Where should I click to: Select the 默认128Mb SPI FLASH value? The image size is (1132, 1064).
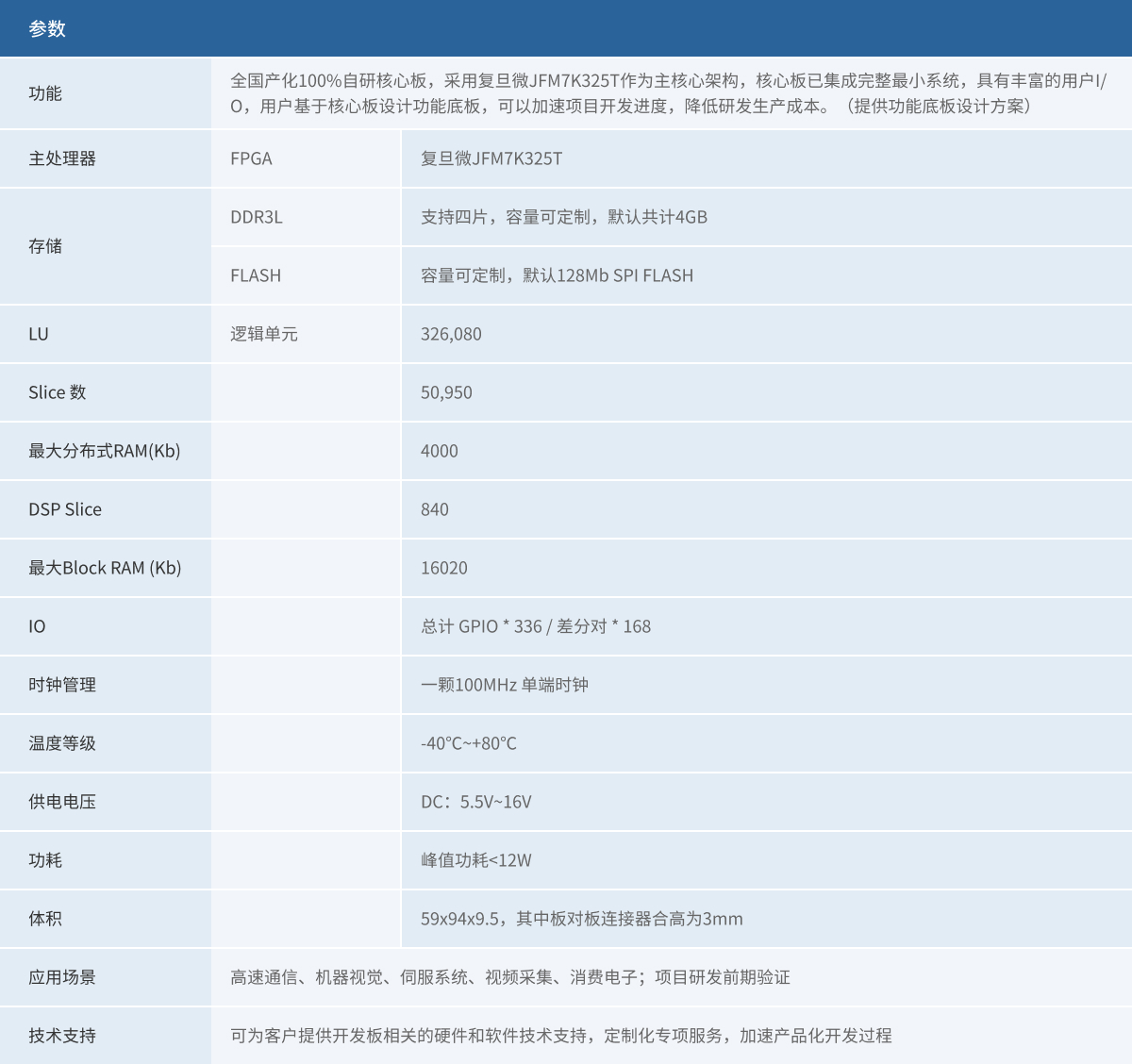pos(557,275)
